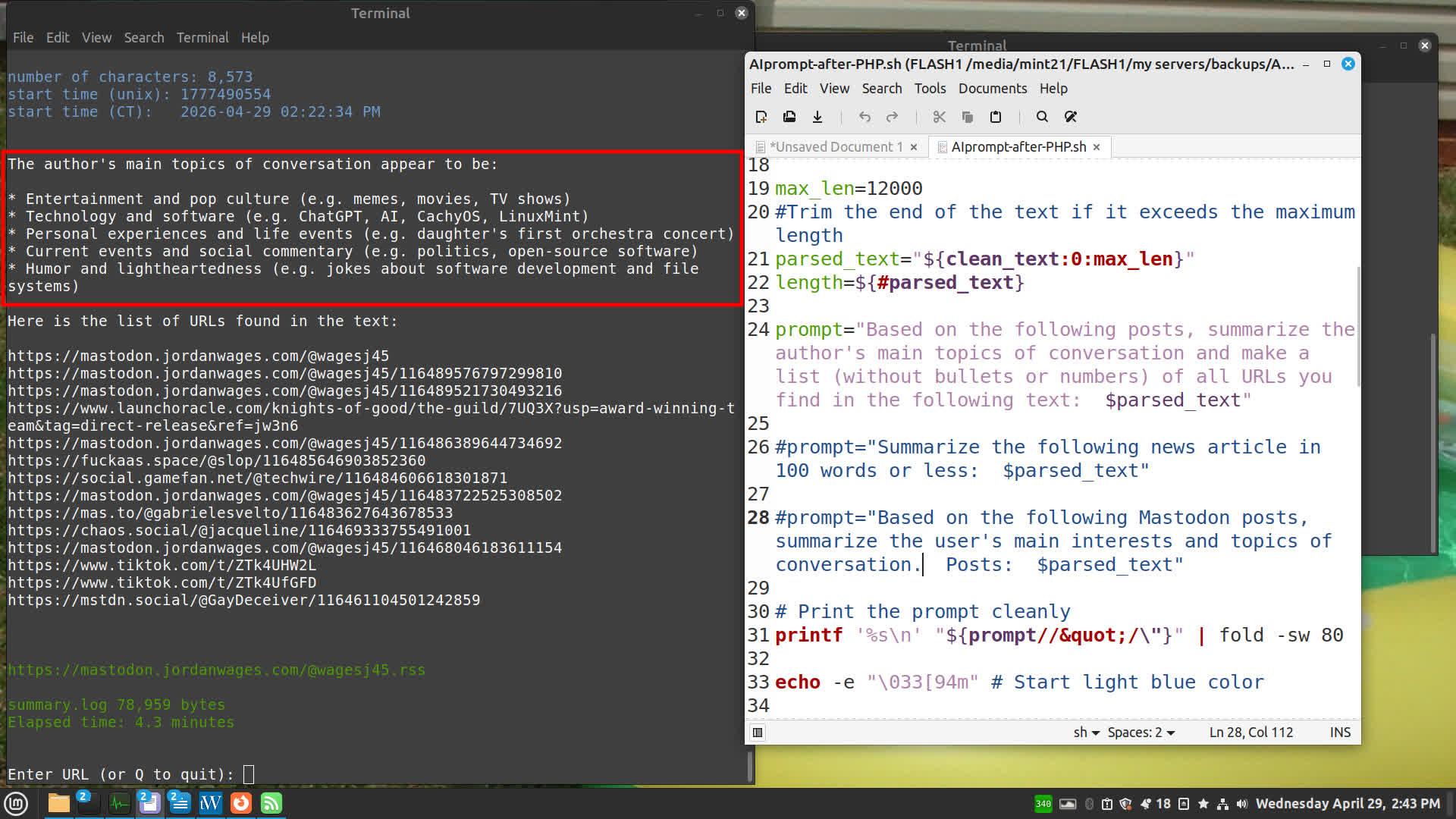Screen dimensions: 1456x819
Task: Toggle INS overwrite mode indicator
Action: [x=1339, y=733]
